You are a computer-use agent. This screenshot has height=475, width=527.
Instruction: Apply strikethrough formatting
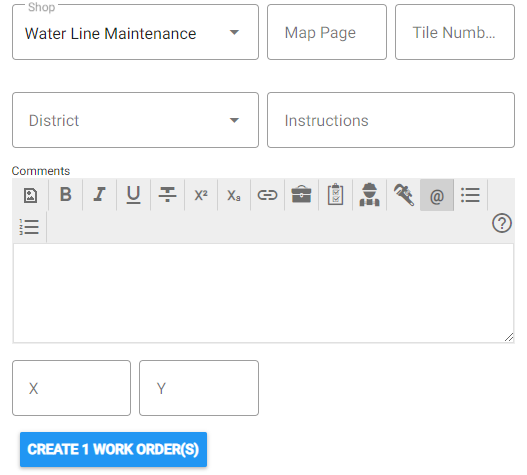tap(167, 195)
